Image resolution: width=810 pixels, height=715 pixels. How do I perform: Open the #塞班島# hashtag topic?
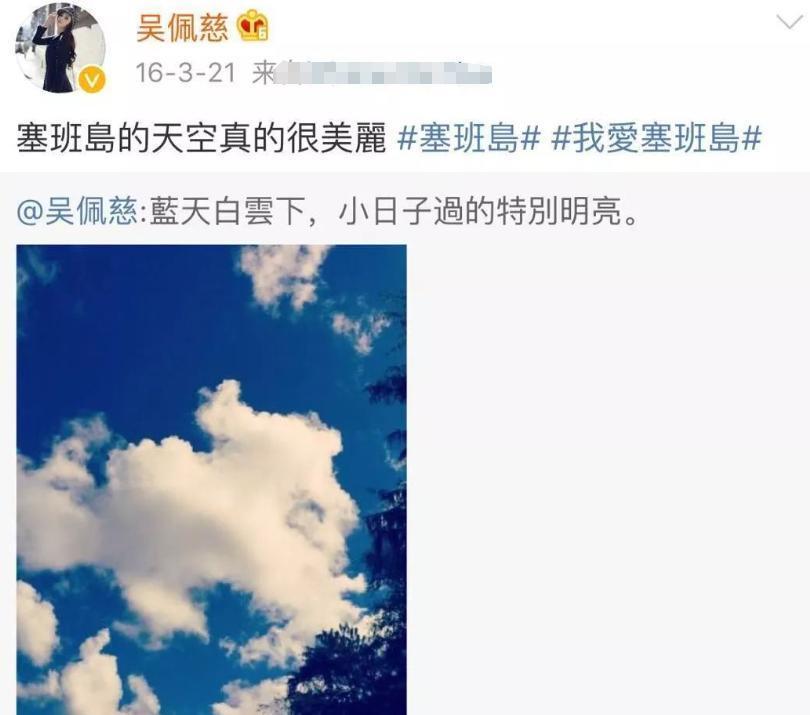coord(469,138)
